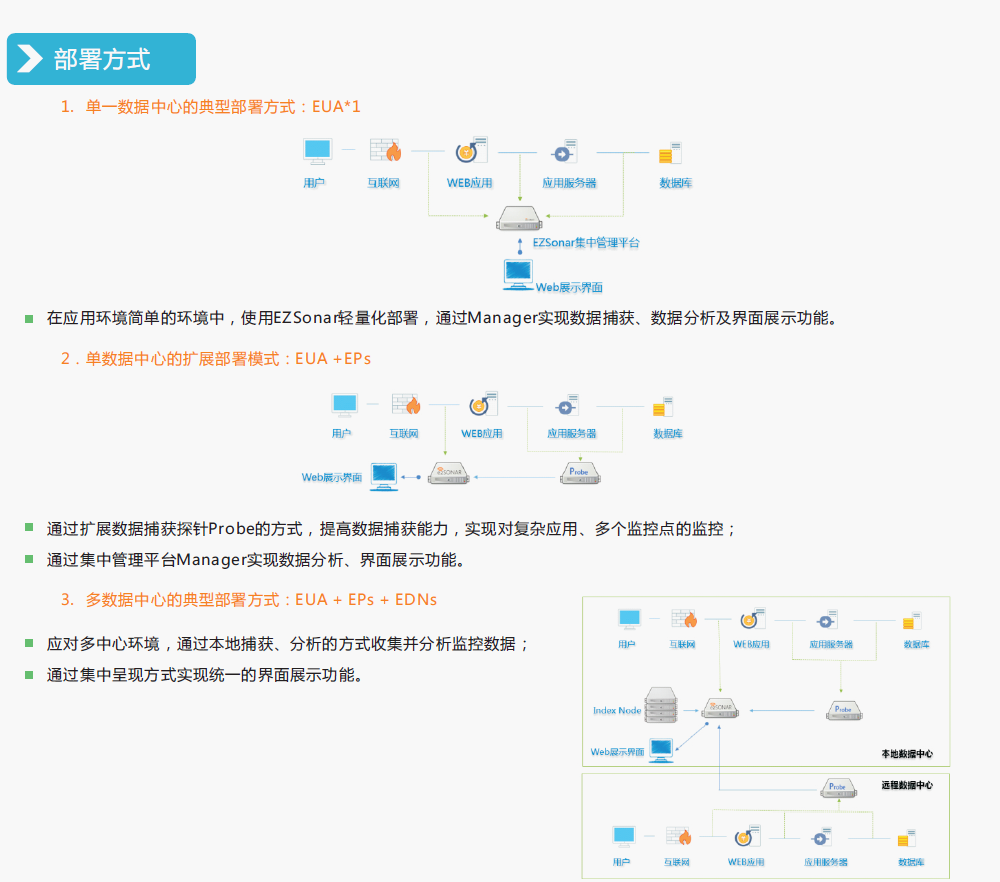The height and width of the screenshot is (882, 1000).
Task: Select the 应用服务器 icon in the EUA+EPs diagram
Action: coord(567,406)
